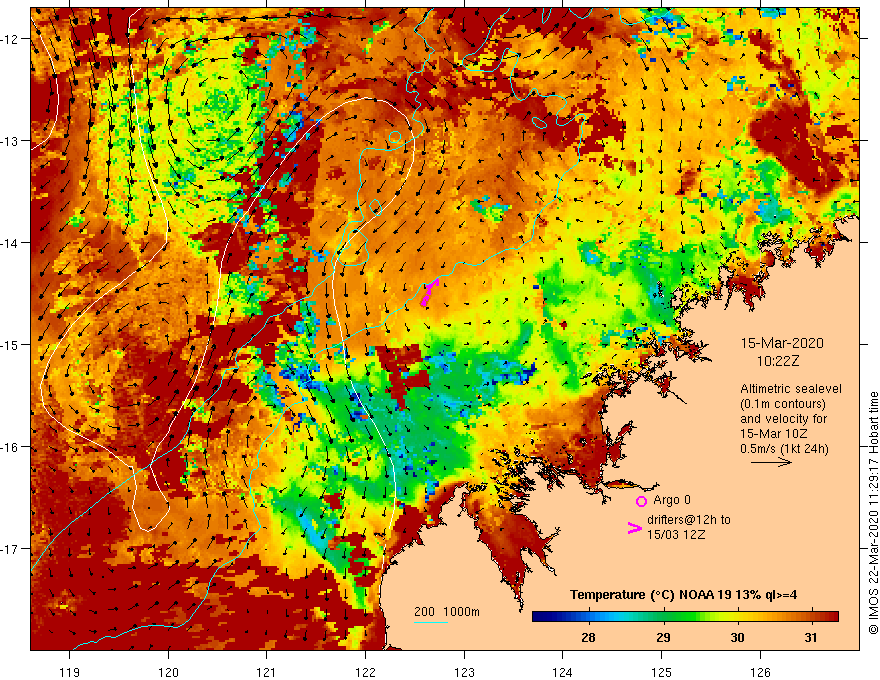Click the '126' longitude axis label
This screenshot has width=880, height=680.
760,672
